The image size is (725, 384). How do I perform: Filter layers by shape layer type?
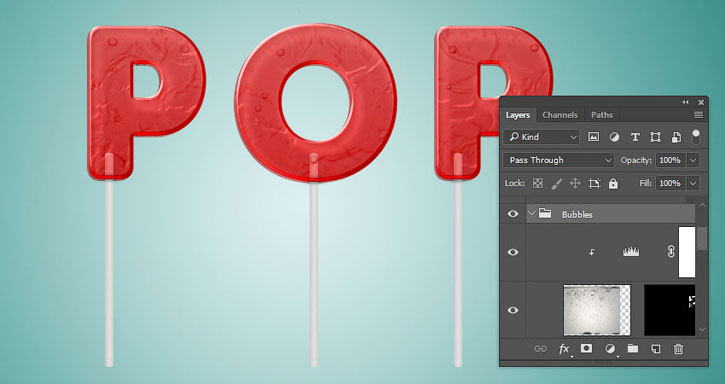coord(655,137)
